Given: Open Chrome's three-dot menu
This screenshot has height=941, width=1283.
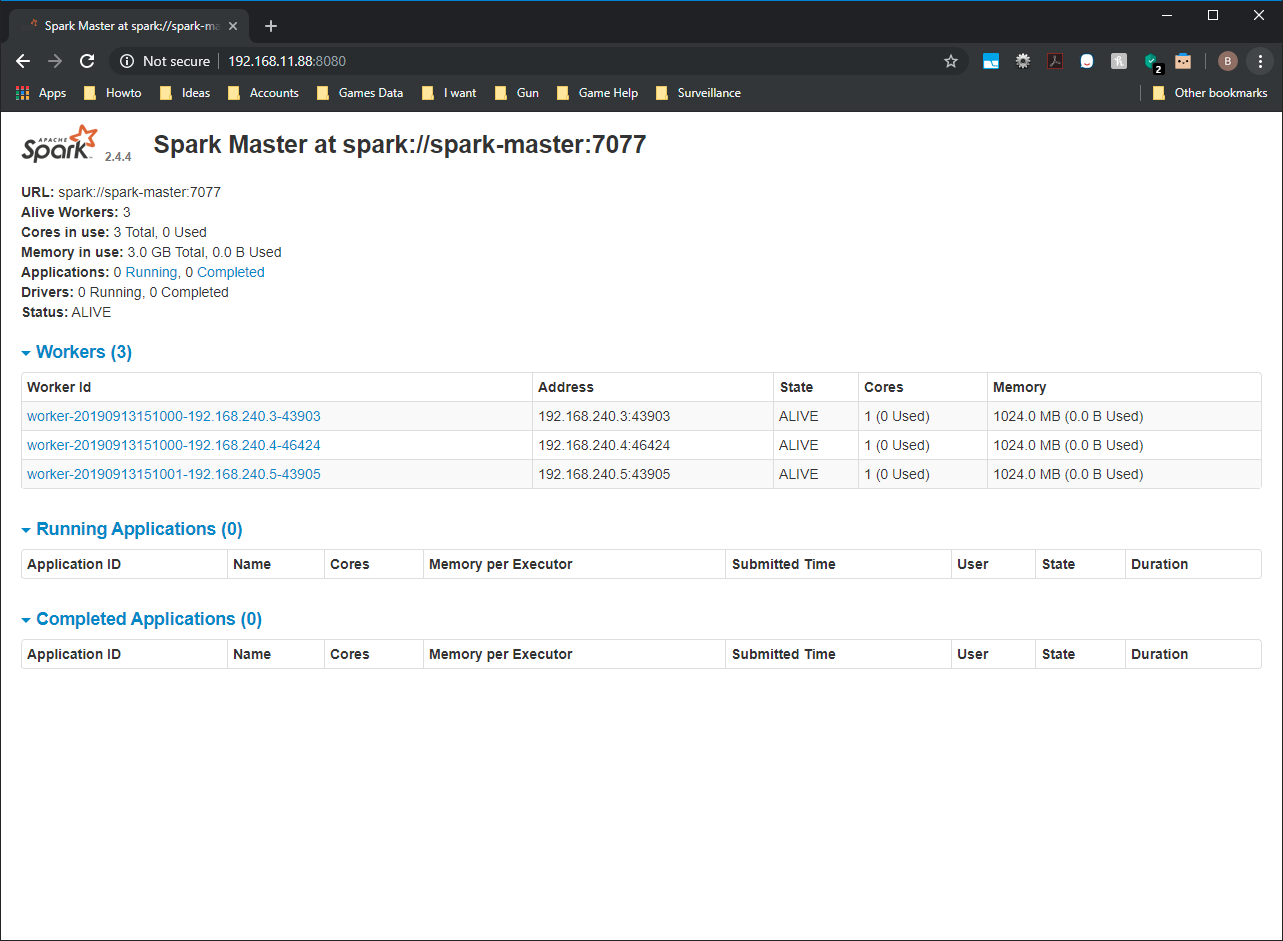Looking at the screenshot, I should 1260,61.
